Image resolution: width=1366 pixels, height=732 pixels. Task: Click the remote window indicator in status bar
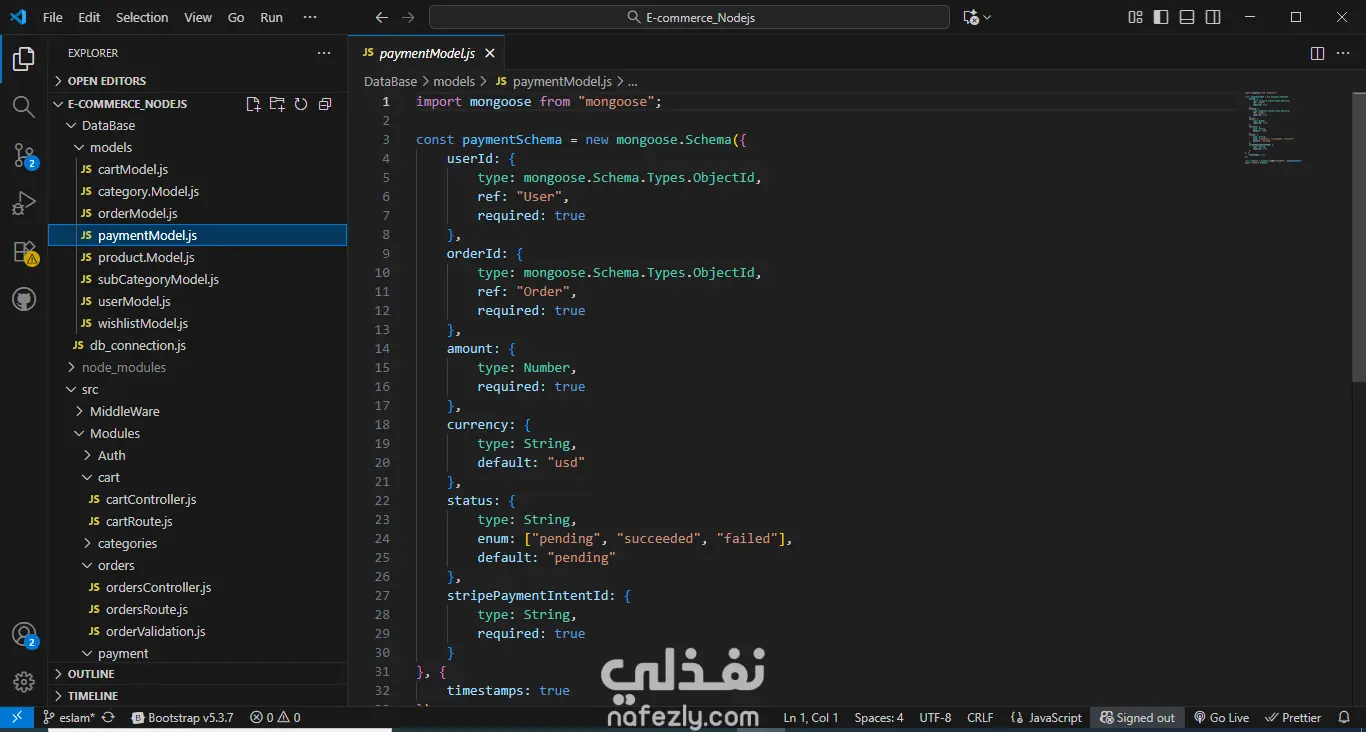pos(17,718)
